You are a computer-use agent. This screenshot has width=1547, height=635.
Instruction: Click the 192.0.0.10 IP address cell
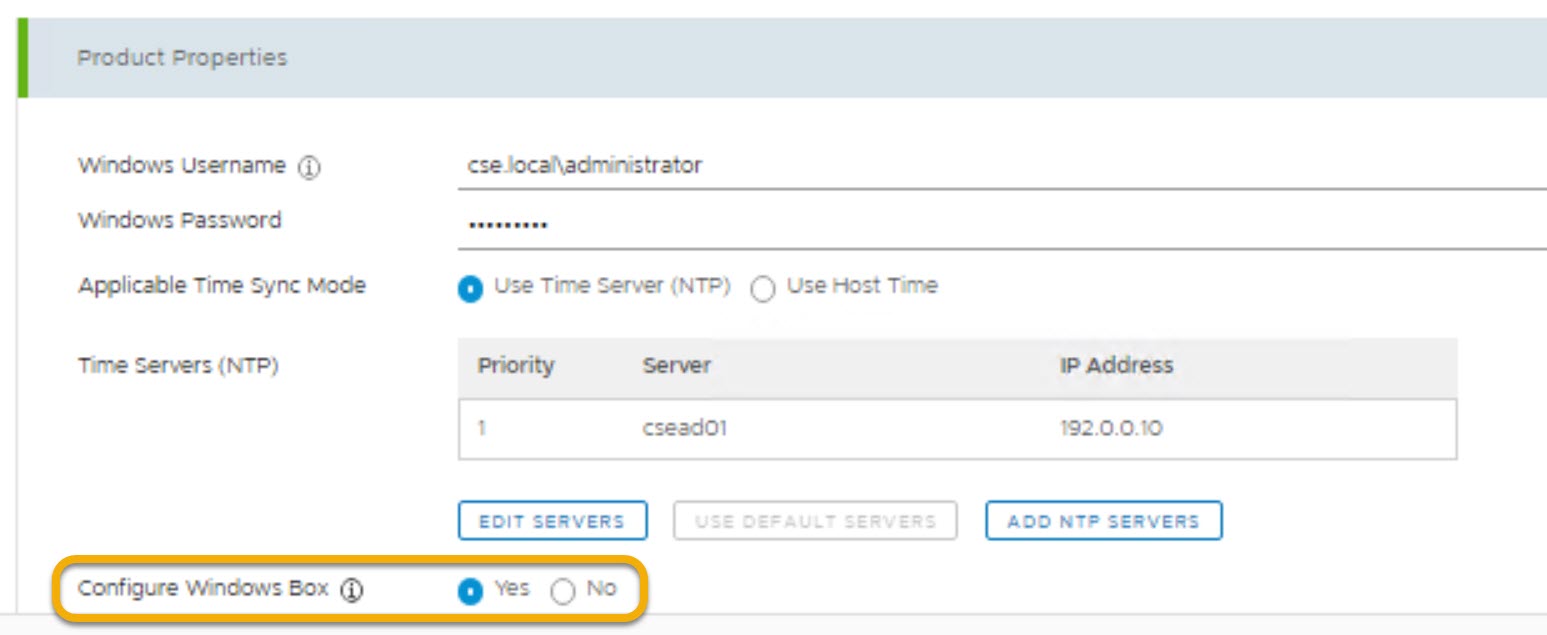[x=1111, y=429]
